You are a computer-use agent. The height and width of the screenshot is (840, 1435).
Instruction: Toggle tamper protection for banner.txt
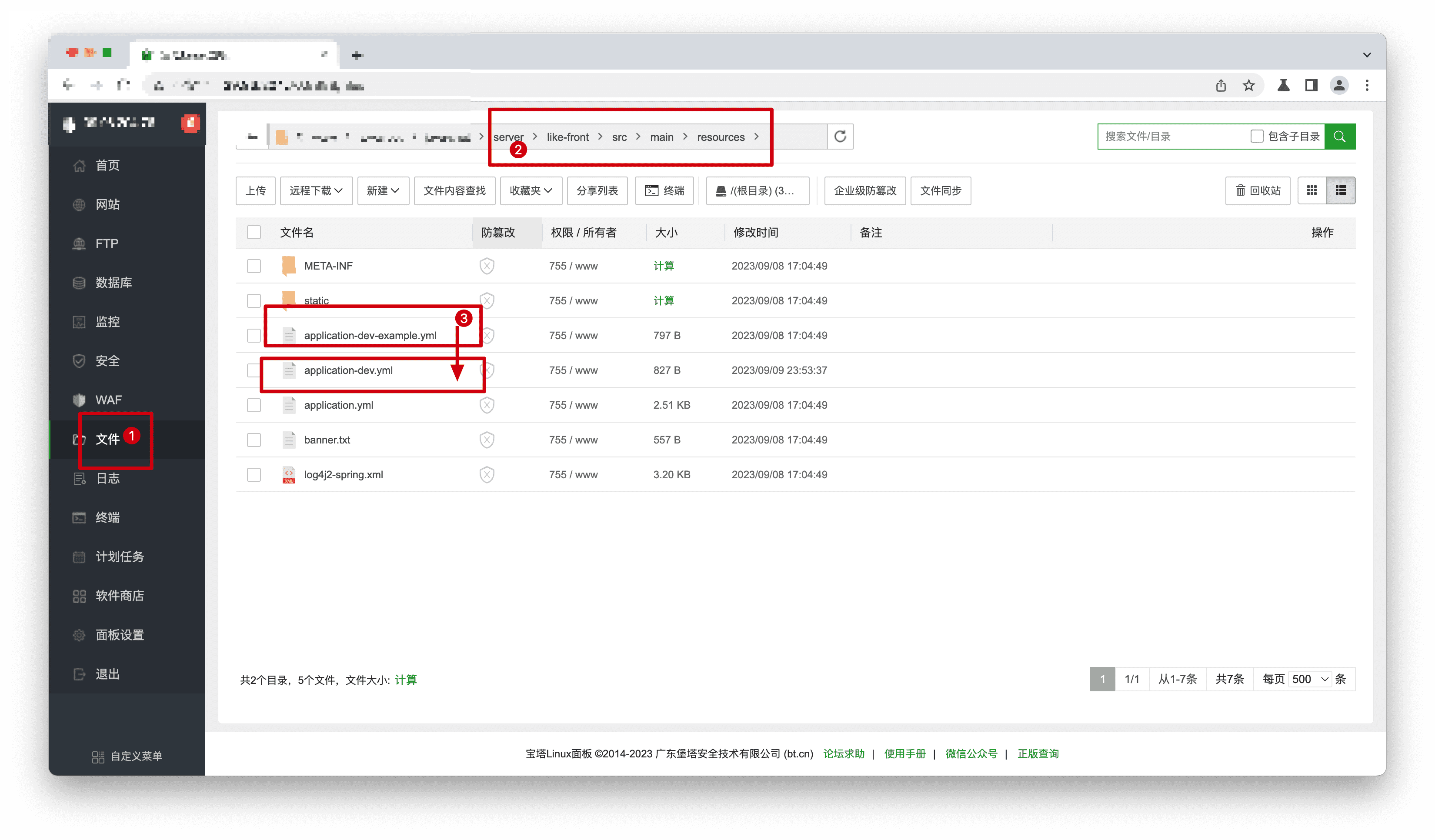[x=487, y=439]
